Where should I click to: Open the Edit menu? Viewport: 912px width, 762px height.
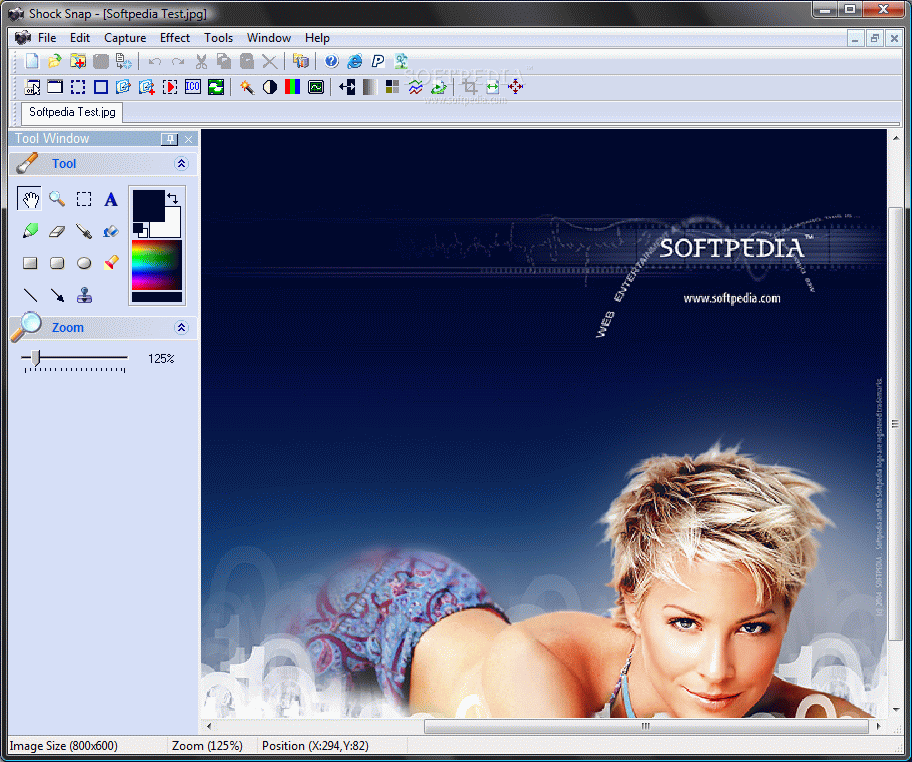pos(80,38)
